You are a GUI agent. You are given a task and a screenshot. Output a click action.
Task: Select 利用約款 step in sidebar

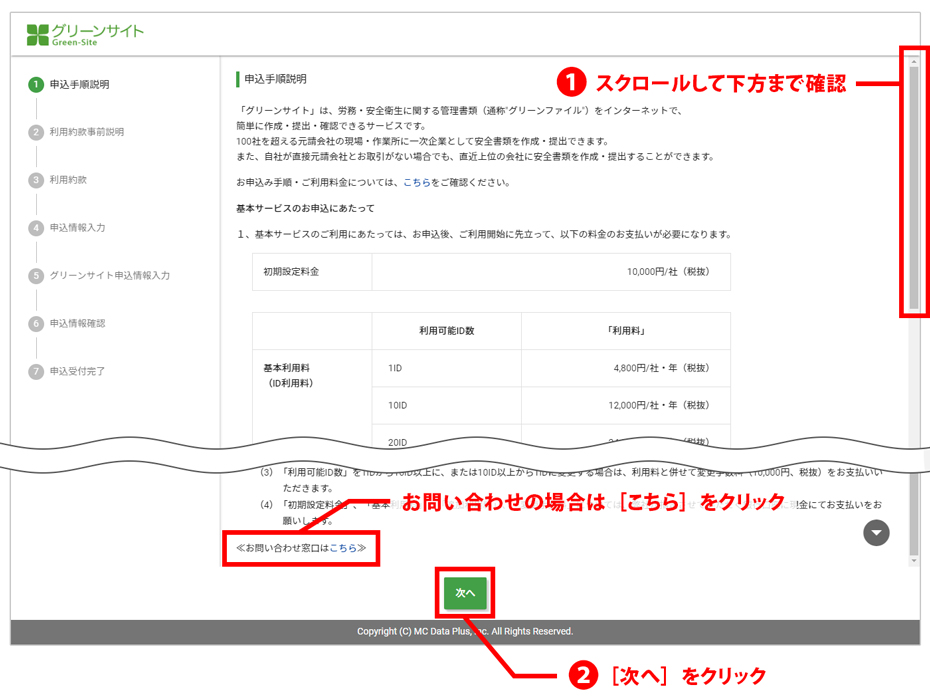[x=68, y=180]
